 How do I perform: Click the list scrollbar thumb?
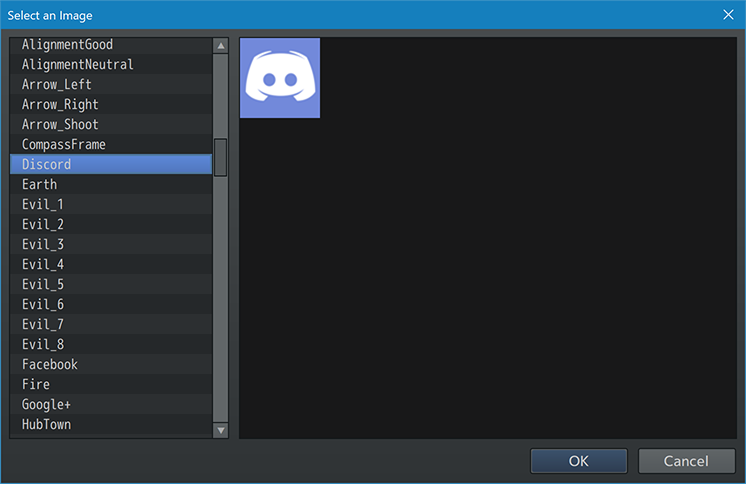(x=220, y=158)
